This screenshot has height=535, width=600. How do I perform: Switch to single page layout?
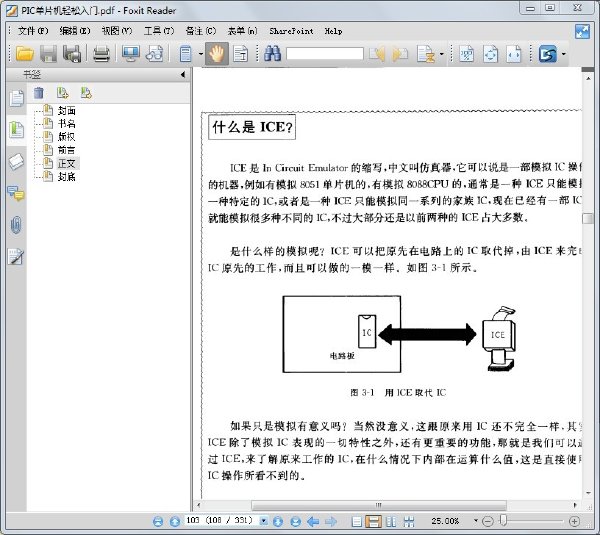(356, 521)
